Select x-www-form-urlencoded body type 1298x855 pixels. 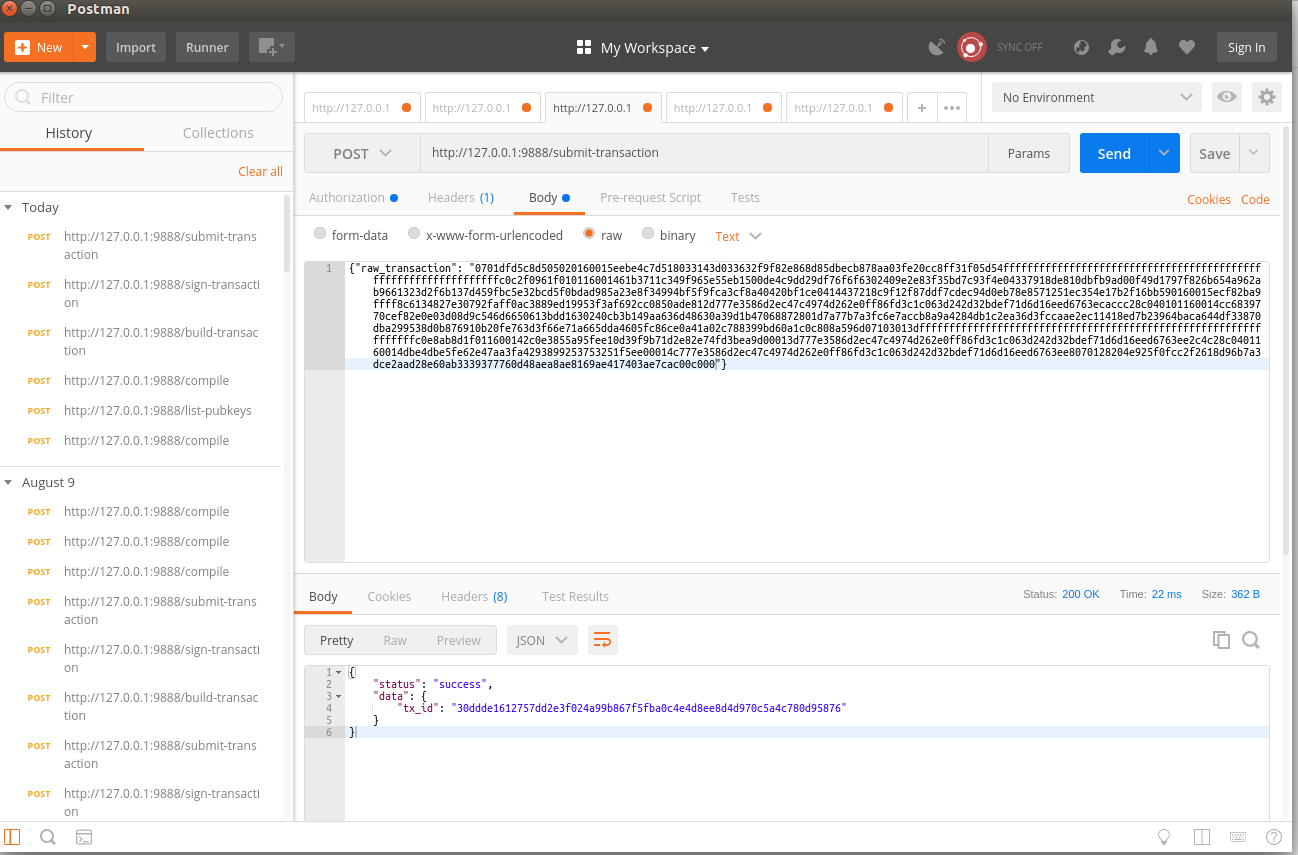point(414,234)
